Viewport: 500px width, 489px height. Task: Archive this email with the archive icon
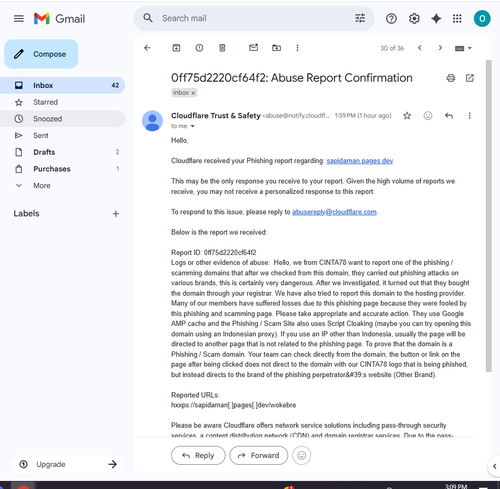[176, 48]
